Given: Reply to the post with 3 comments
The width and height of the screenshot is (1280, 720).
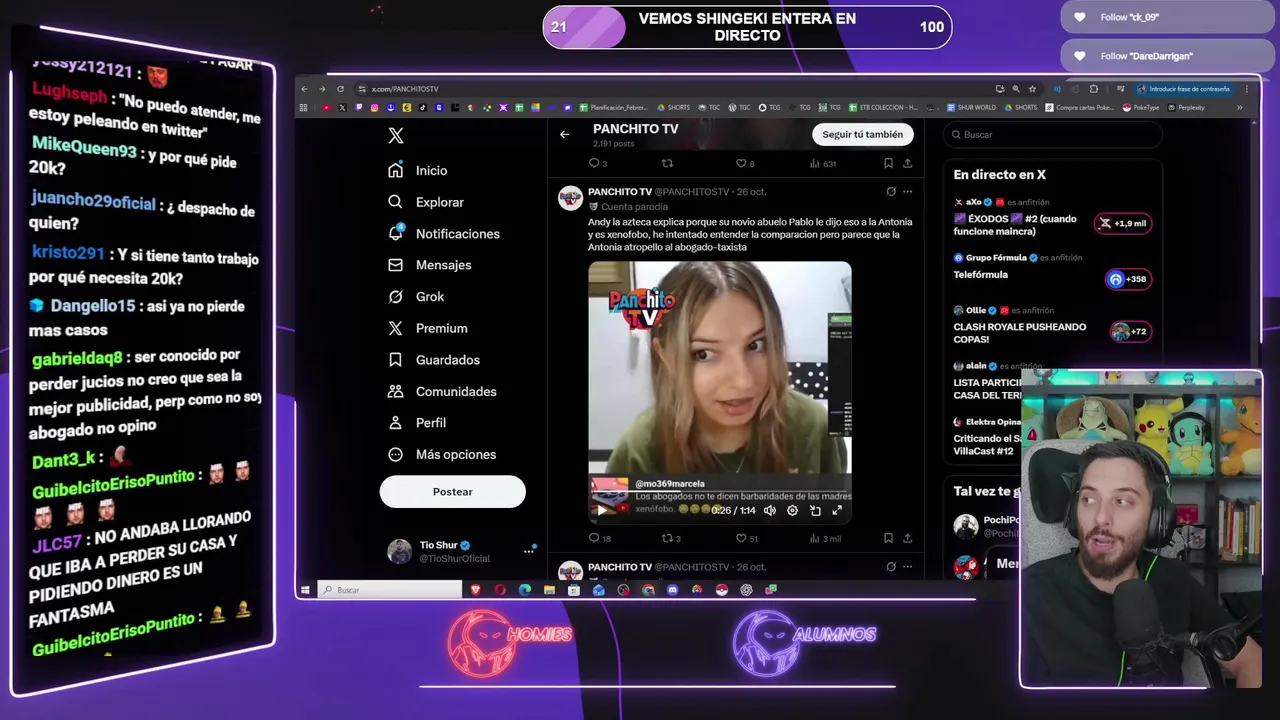Looking at the screenshot, I should click(597, 163).
